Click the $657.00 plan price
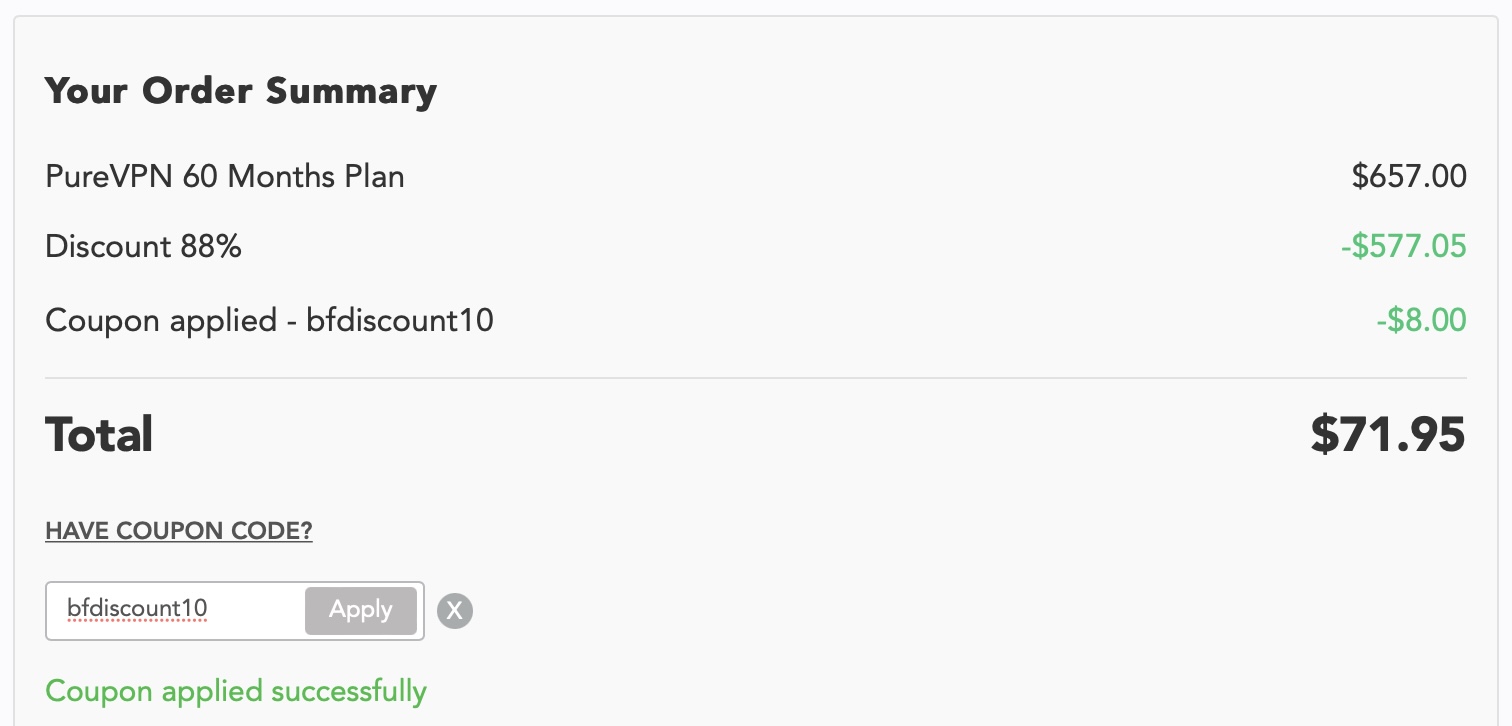This screenshot has width=1512, height=726. pos(1408,177)
